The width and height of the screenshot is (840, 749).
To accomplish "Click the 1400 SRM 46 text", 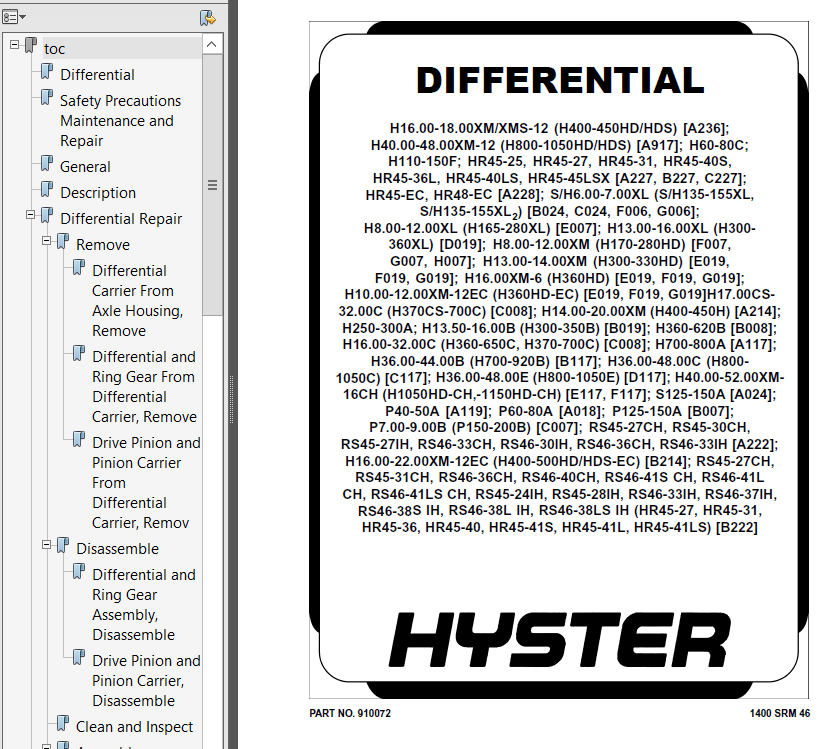I will [x=779, y=713].
